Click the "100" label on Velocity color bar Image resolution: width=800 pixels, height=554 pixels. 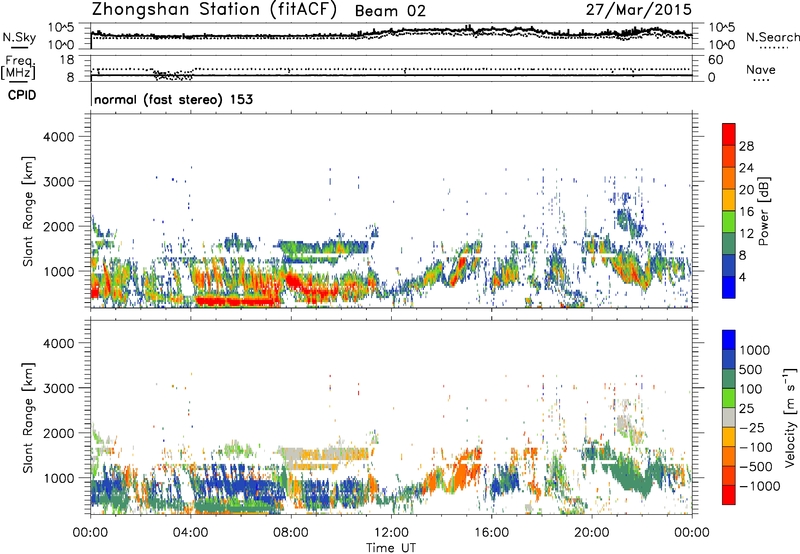[x=751, y=389]
